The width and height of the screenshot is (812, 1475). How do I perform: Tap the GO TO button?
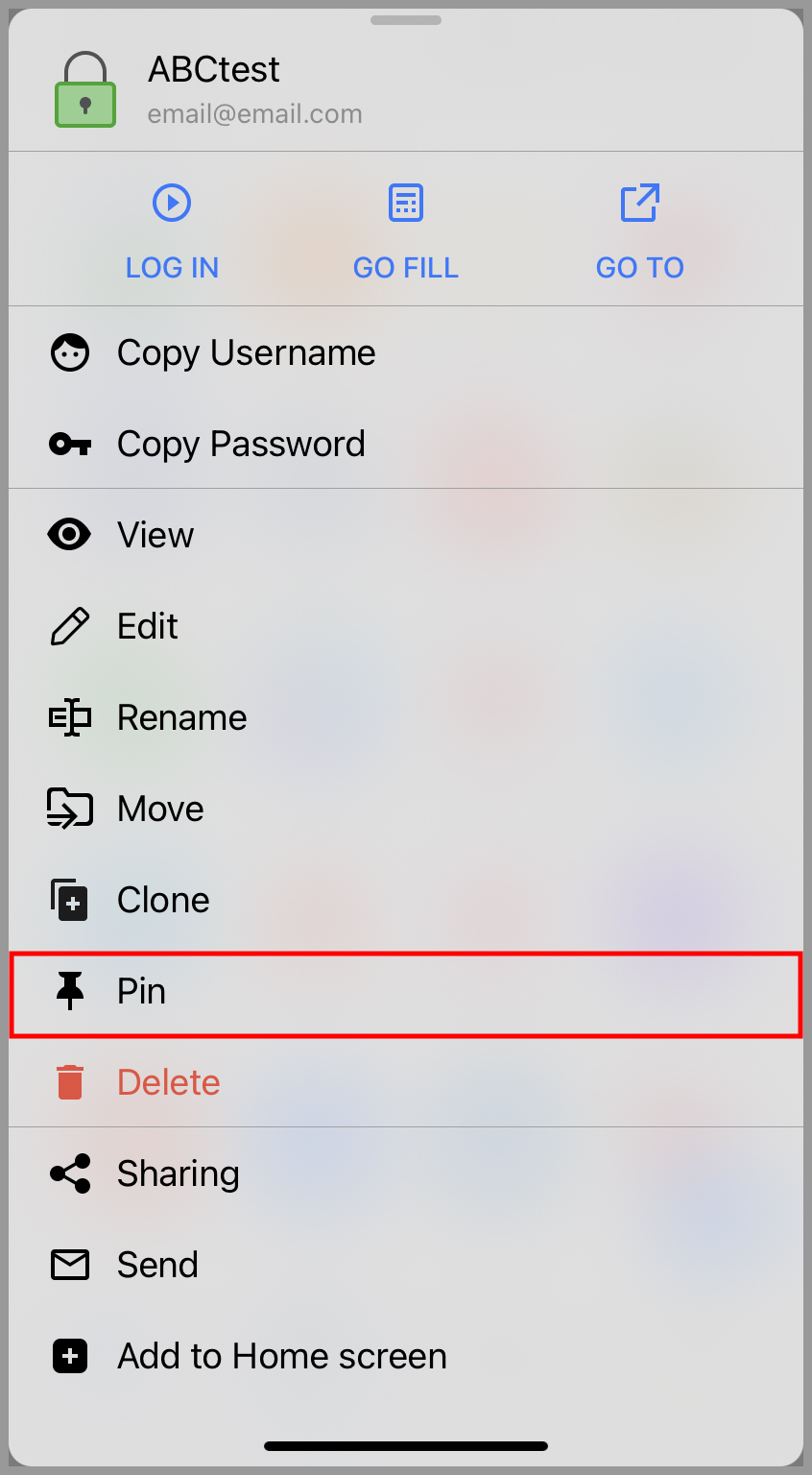(x=639, y=267)
